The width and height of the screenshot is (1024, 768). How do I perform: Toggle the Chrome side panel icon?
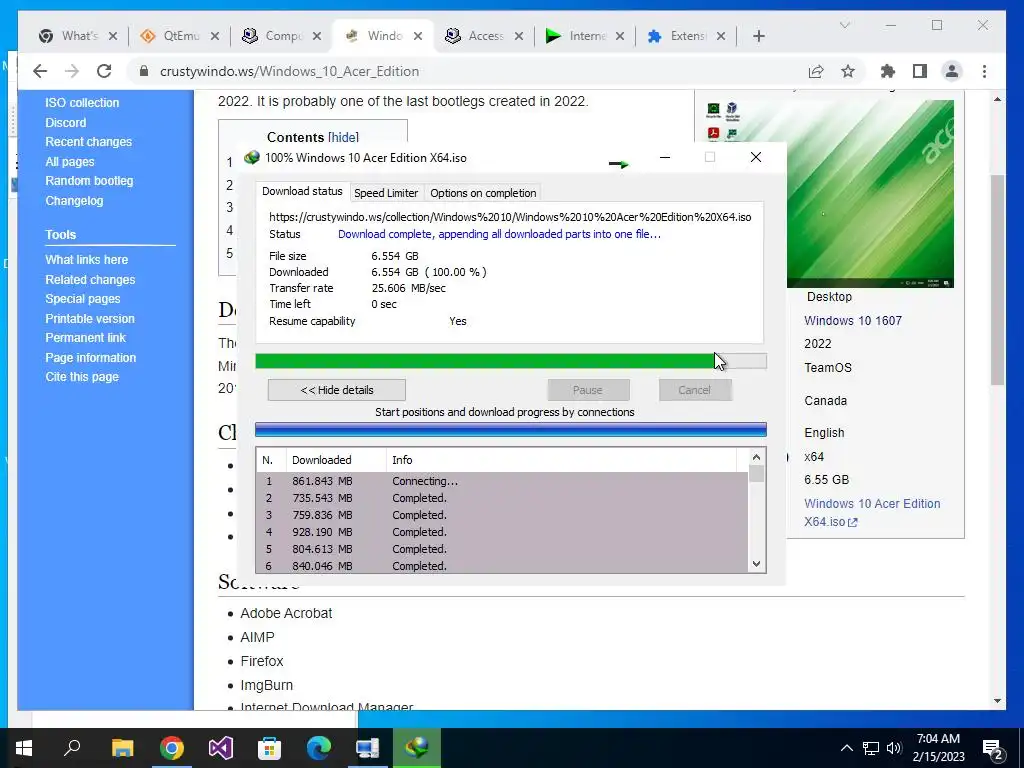(920, 71)
